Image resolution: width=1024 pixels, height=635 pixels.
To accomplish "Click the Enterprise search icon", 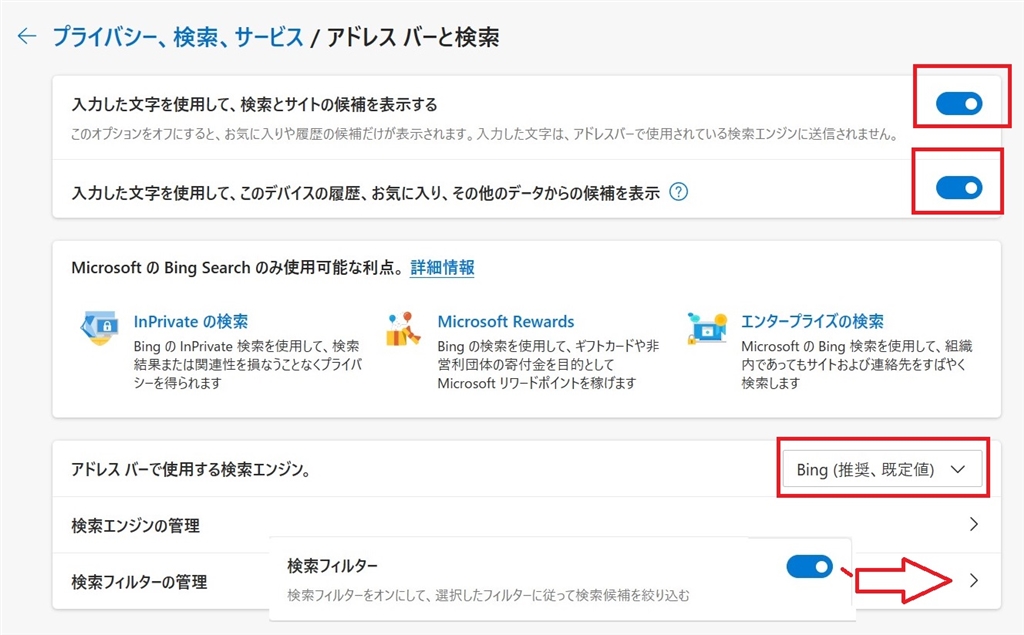I will point(708,327).
